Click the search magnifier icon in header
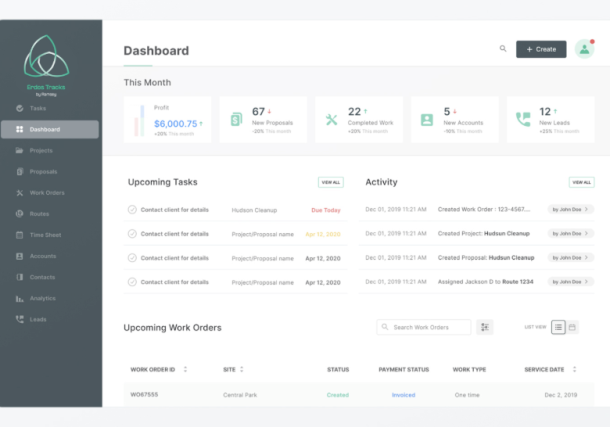This screenshot has height=427, width=610. 503,49
